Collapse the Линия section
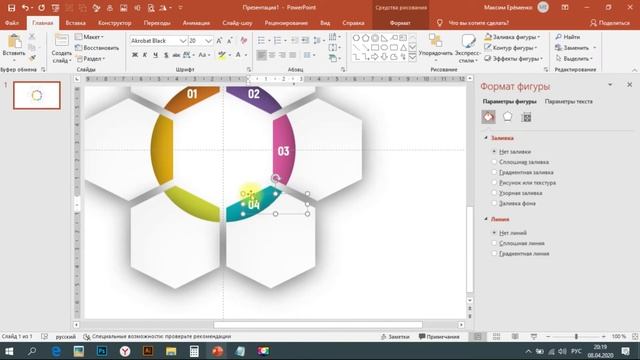The image size is (640, 360). pos(486,219)
